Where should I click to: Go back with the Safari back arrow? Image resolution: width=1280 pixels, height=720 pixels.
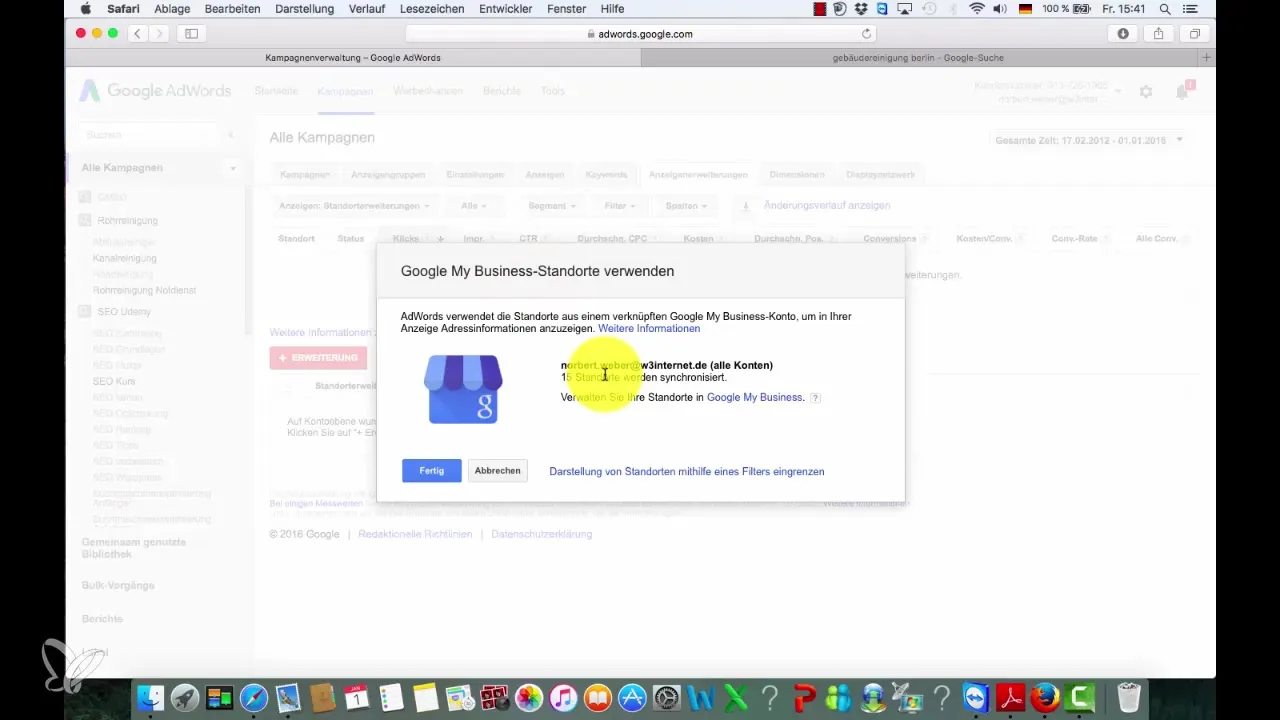(137, 33)
